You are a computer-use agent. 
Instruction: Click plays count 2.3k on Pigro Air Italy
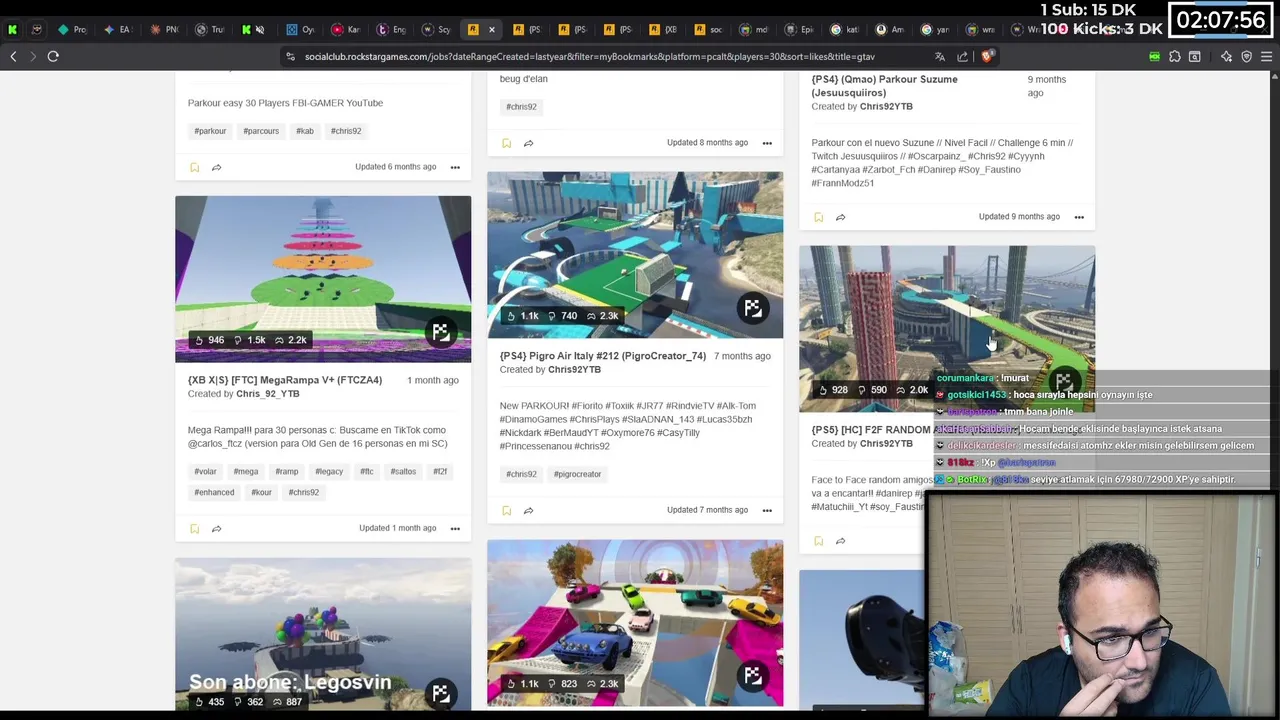pyautogui.click(x=603, y=316)
